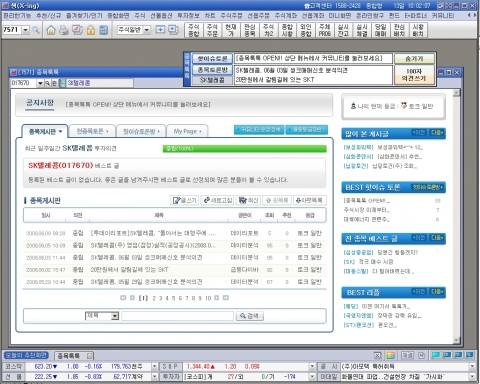
Task: Click the 이전 button in BEST 리플
Action: coord(419,292)
